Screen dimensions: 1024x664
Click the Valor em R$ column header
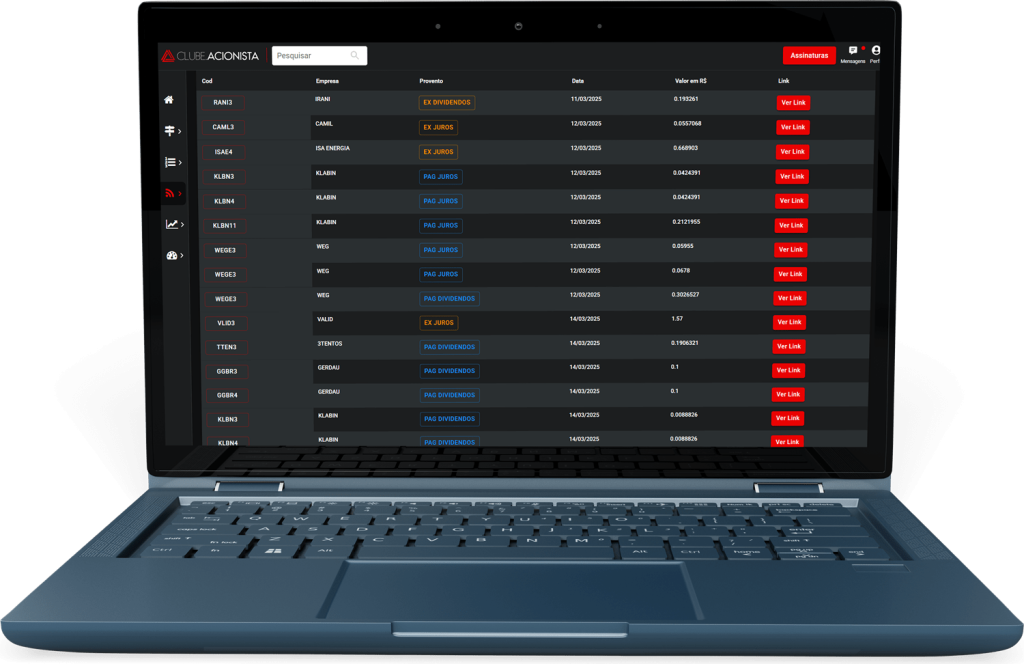point(691,81)
